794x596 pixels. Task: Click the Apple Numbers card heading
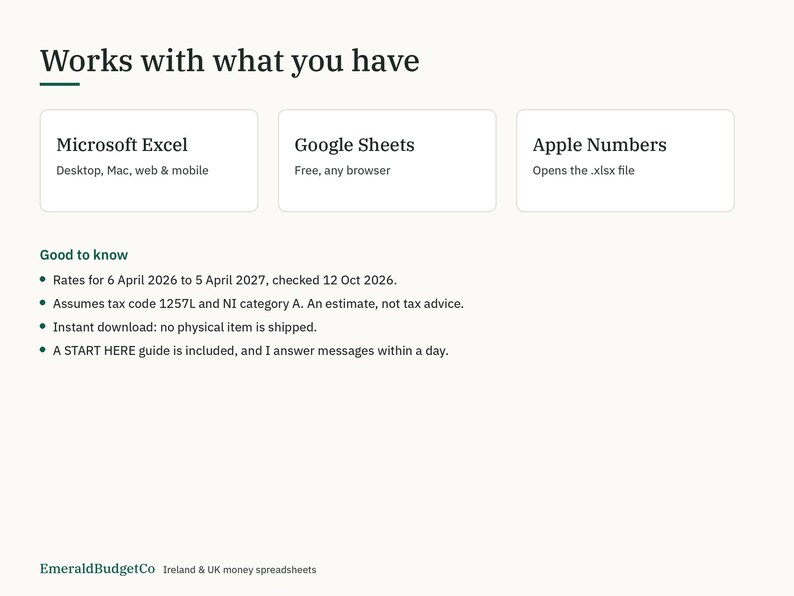click(600, 145)
